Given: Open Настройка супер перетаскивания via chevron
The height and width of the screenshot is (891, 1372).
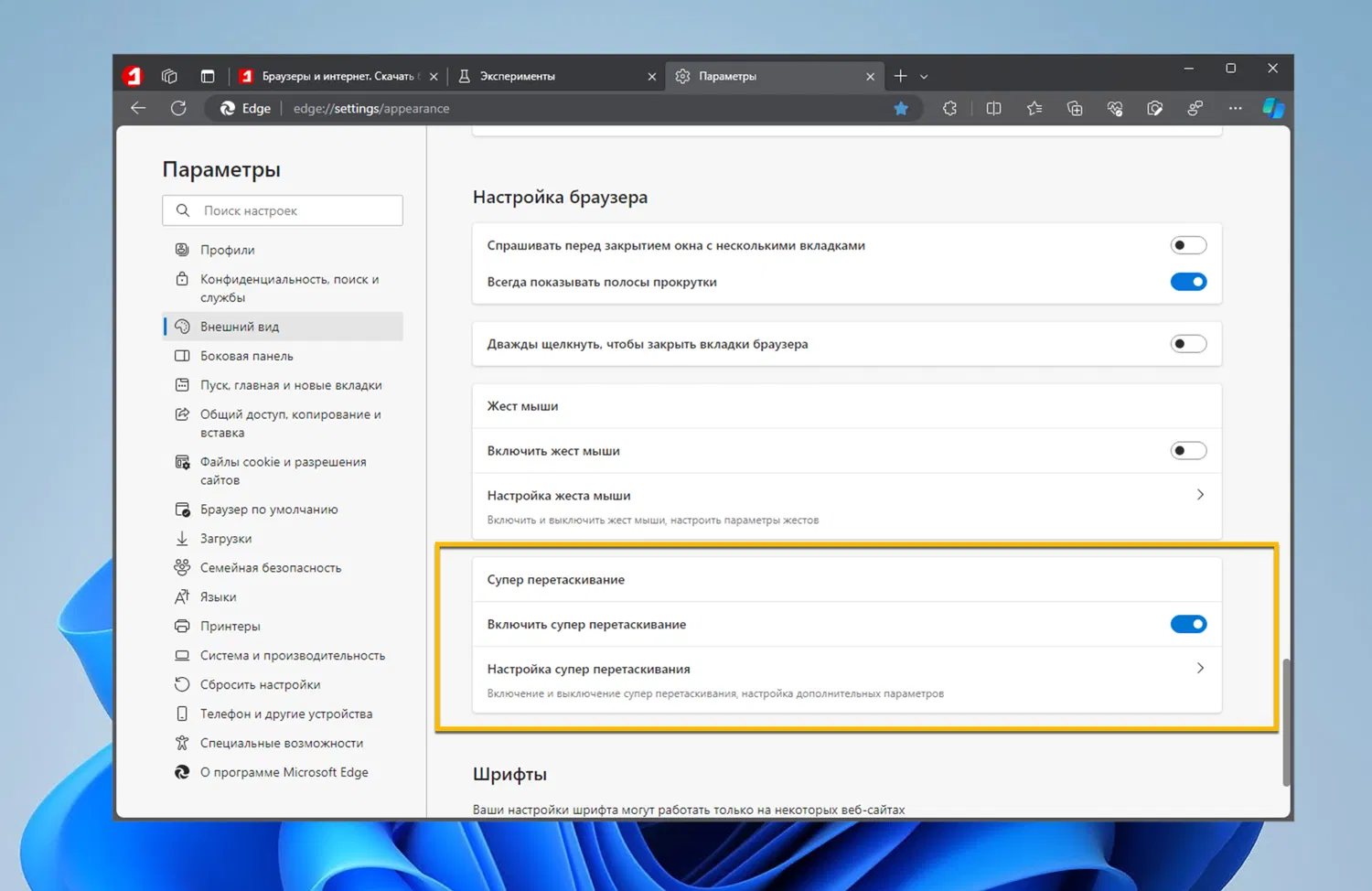Looking at the screenshot, I should pos(1200,669).
